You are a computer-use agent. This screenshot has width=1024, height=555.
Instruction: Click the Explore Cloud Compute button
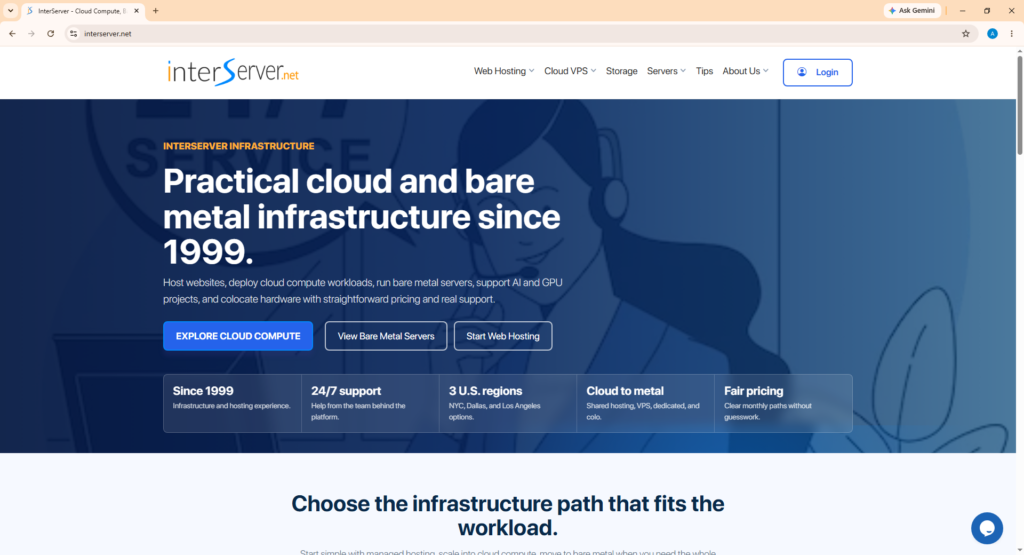[x=238, y=336]
